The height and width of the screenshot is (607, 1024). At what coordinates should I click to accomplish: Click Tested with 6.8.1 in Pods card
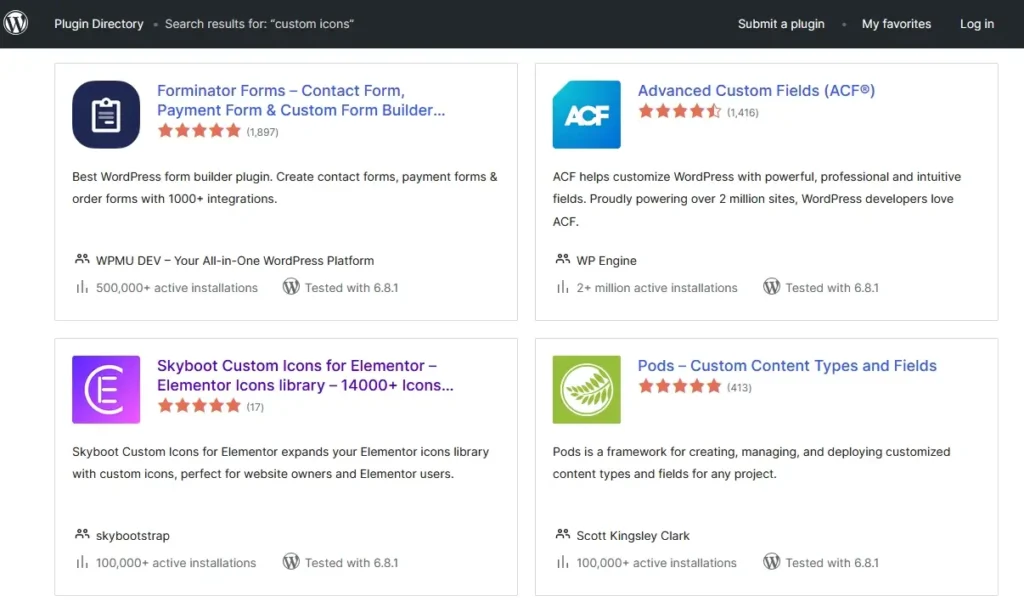832,563
